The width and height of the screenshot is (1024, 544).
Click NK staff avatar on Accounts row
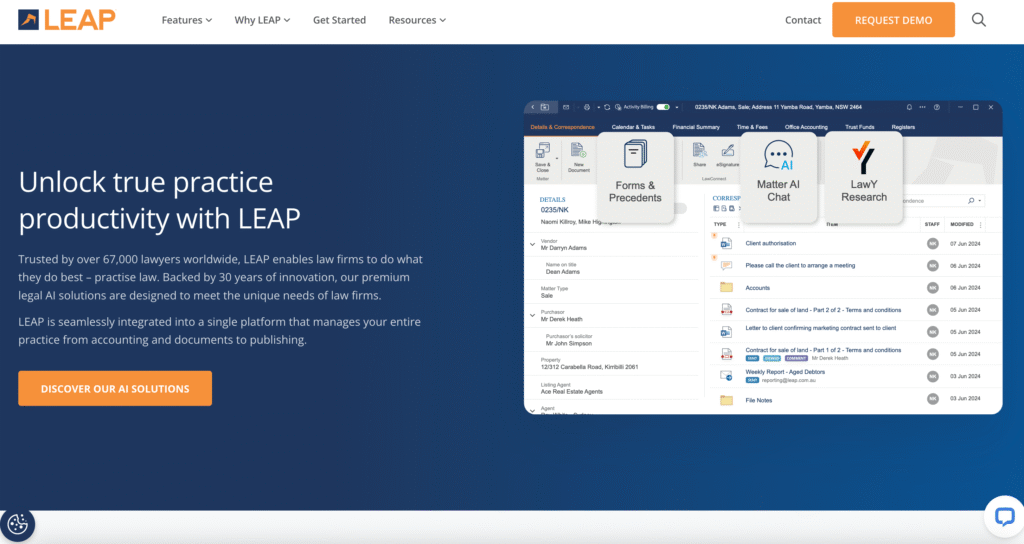point(933,287)
